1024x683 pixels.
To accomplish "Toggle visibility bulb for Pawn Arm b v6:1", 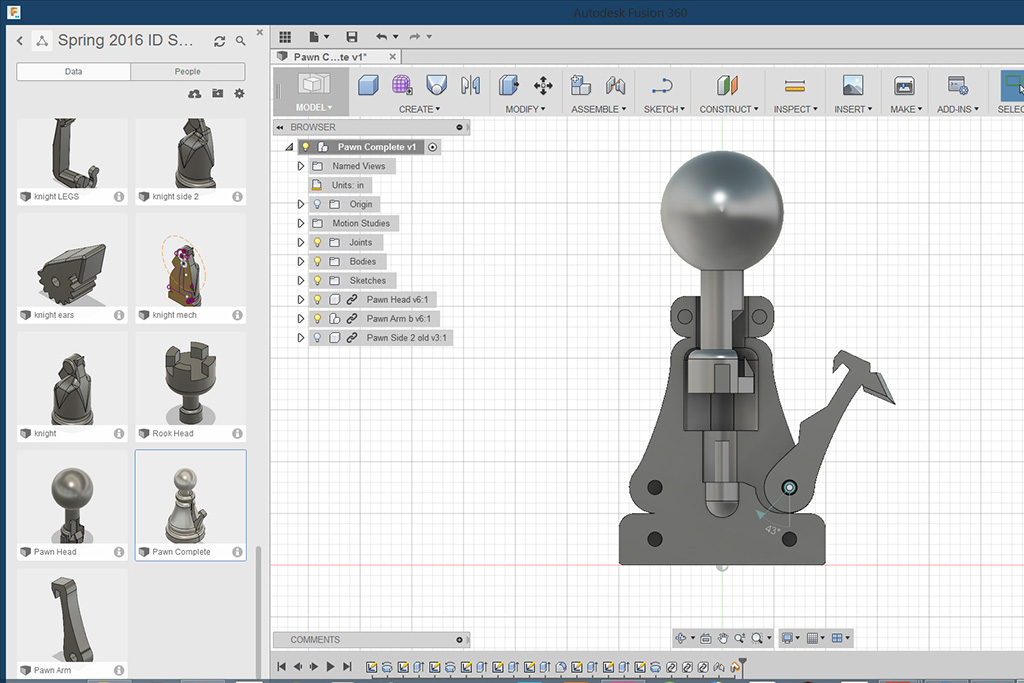I will pos(317,319).
